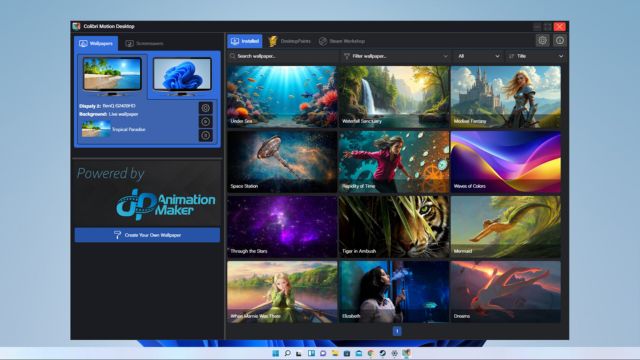Click the Background: Live wallpaper label
This screenshot has height=360, width=640.
(109, 114)
